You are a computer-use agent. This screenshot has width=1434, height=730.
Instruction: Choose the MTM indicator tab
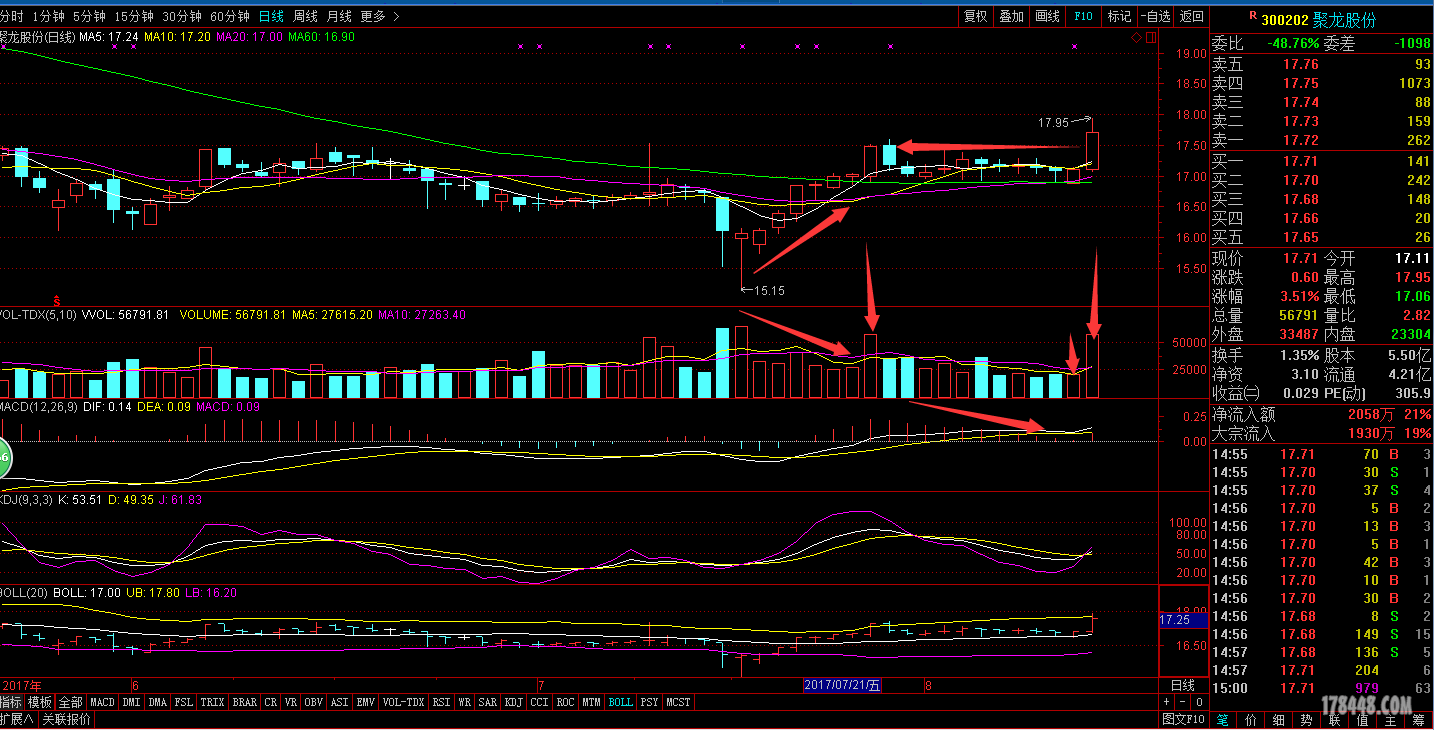[x=591, y=702]
